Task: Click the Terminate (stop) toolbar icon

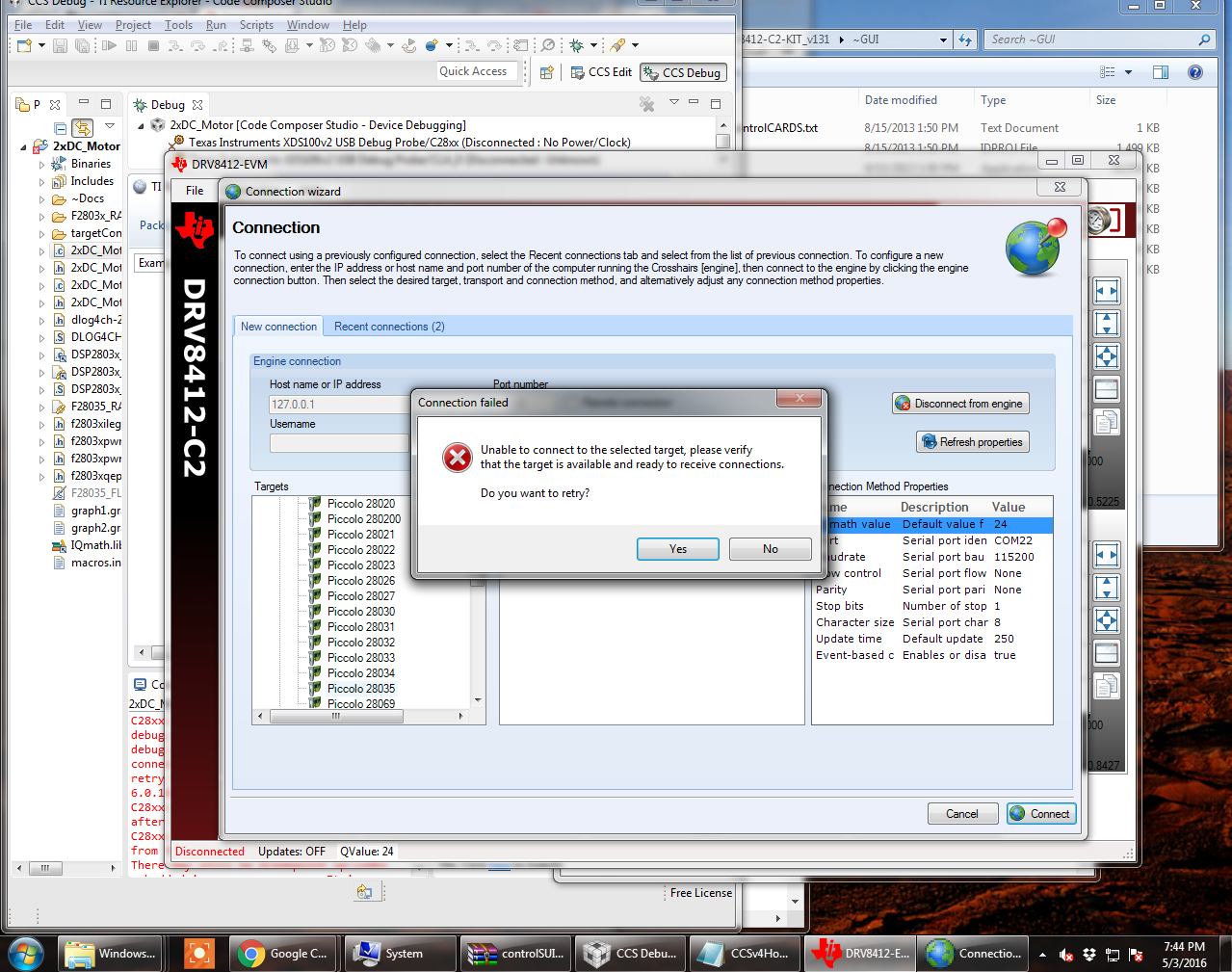Action: [153, 45]
